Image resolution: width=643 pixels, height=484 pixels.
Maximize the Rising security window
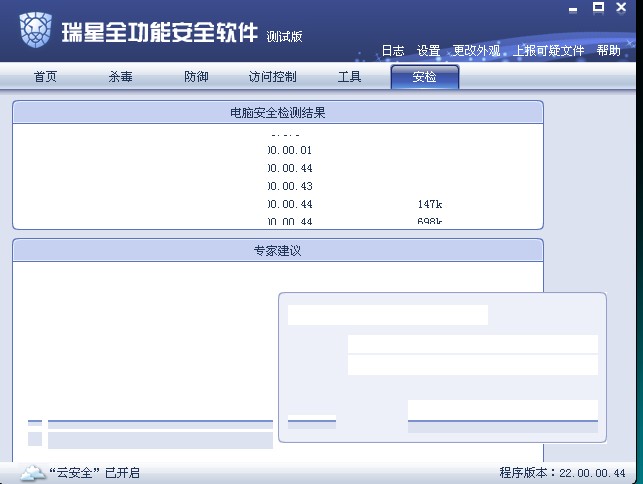[598, 7]
